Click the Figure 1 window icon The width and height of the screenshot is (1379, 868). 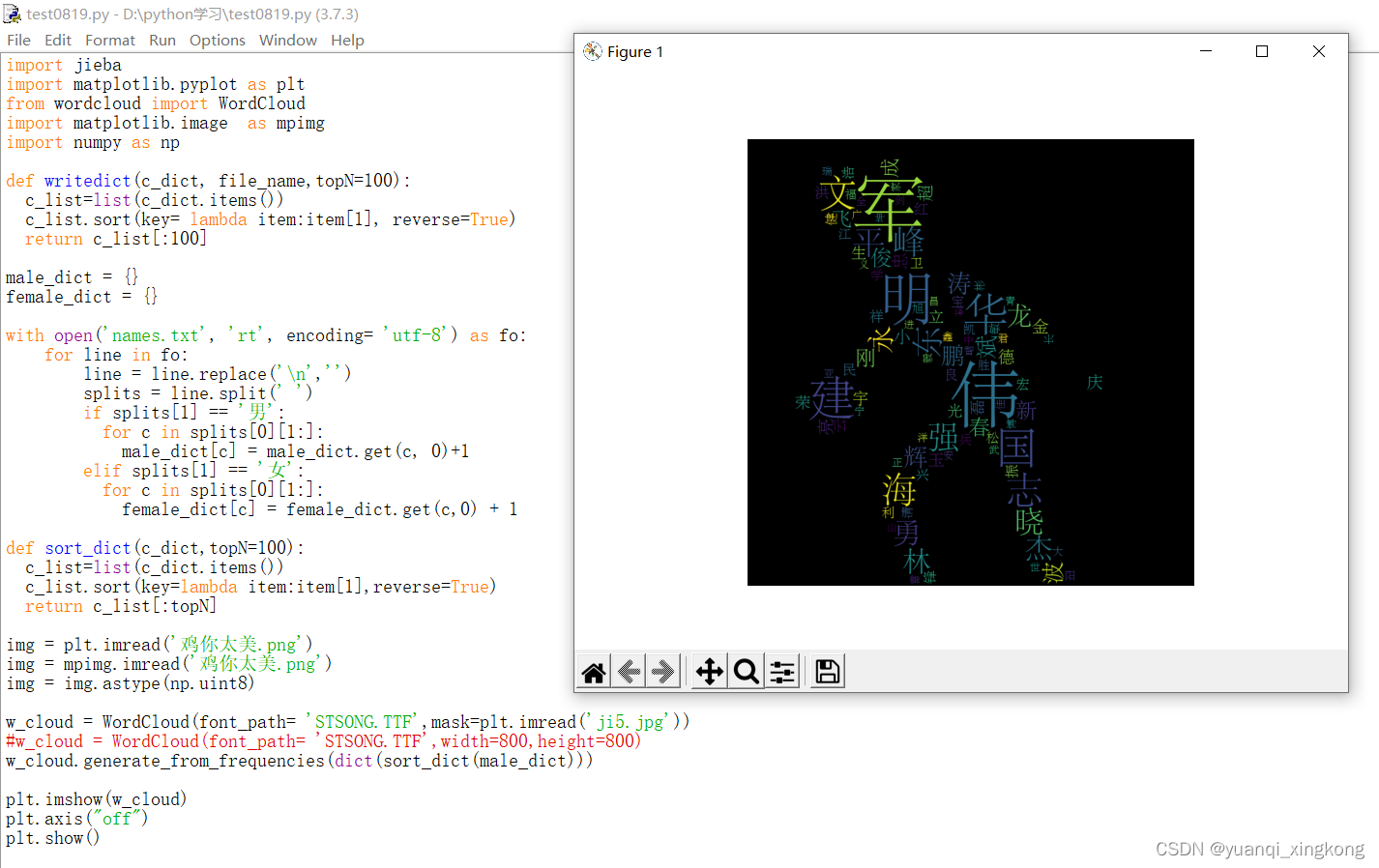pyautogui.click(x=593, y=51)
